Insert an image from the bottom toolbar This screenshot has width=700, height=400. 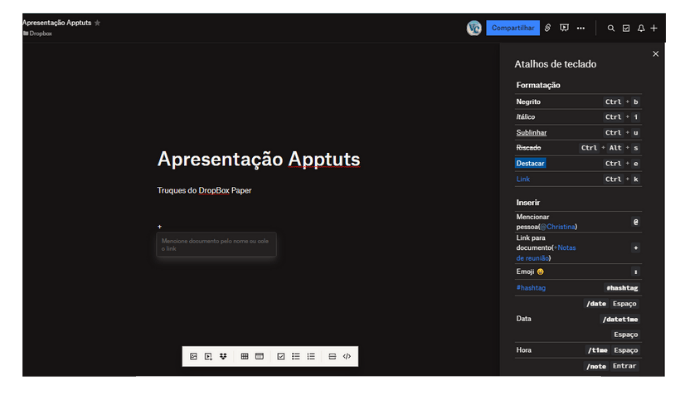click(x=193, y=356)
